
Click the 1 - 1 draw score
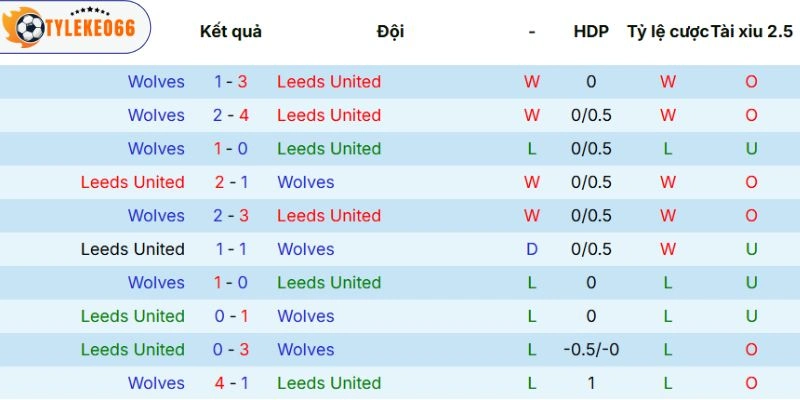click(231, 249)
